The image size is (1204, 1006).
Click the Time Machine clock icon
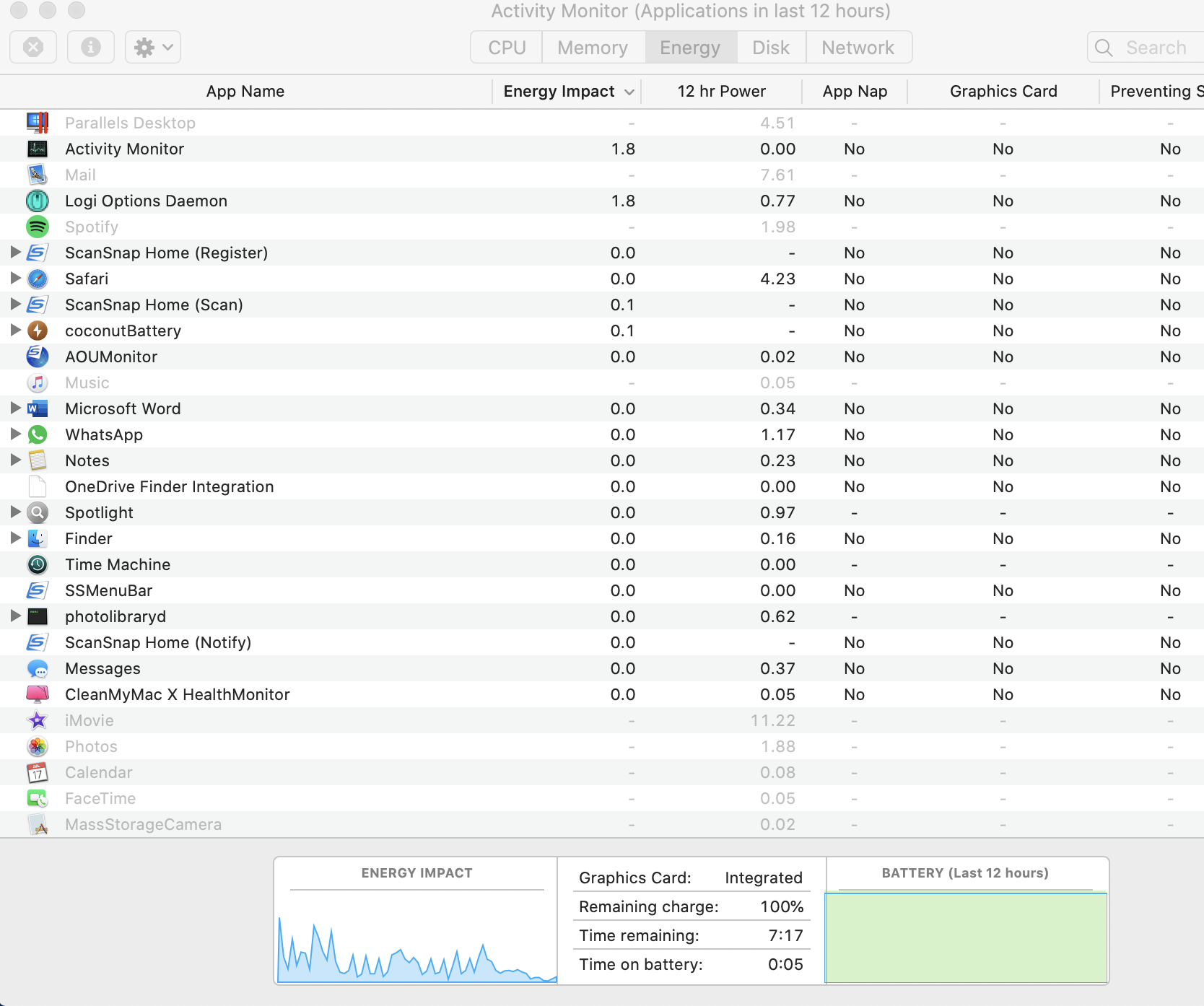point(38,564)
